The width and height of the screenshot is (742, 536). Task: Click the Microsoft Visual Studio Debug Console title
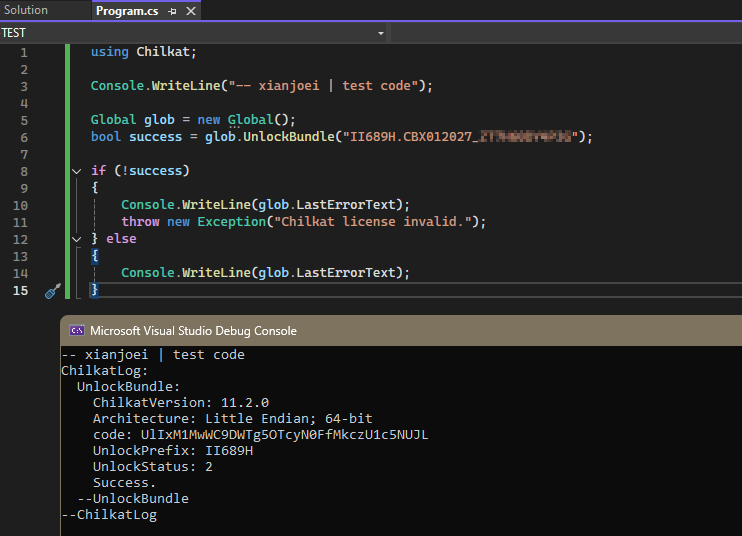[x=193, y=331]
